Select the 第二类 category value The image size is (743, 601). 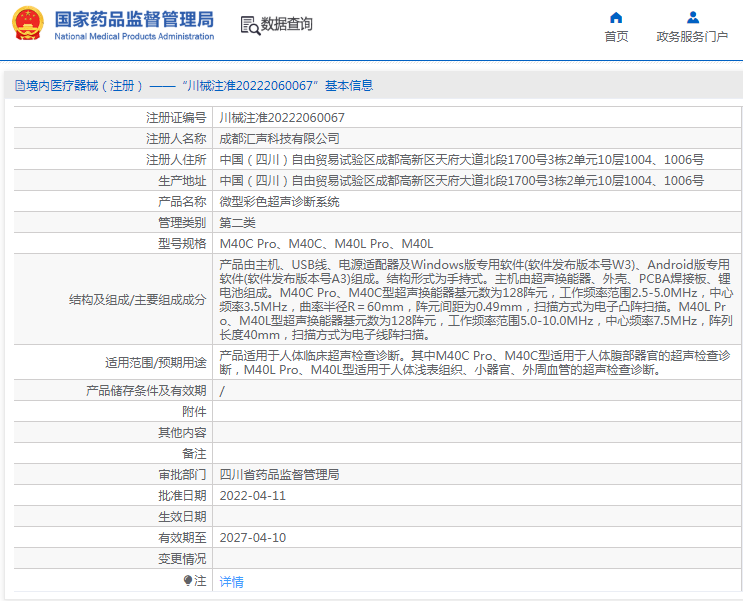tap(237, 223)
